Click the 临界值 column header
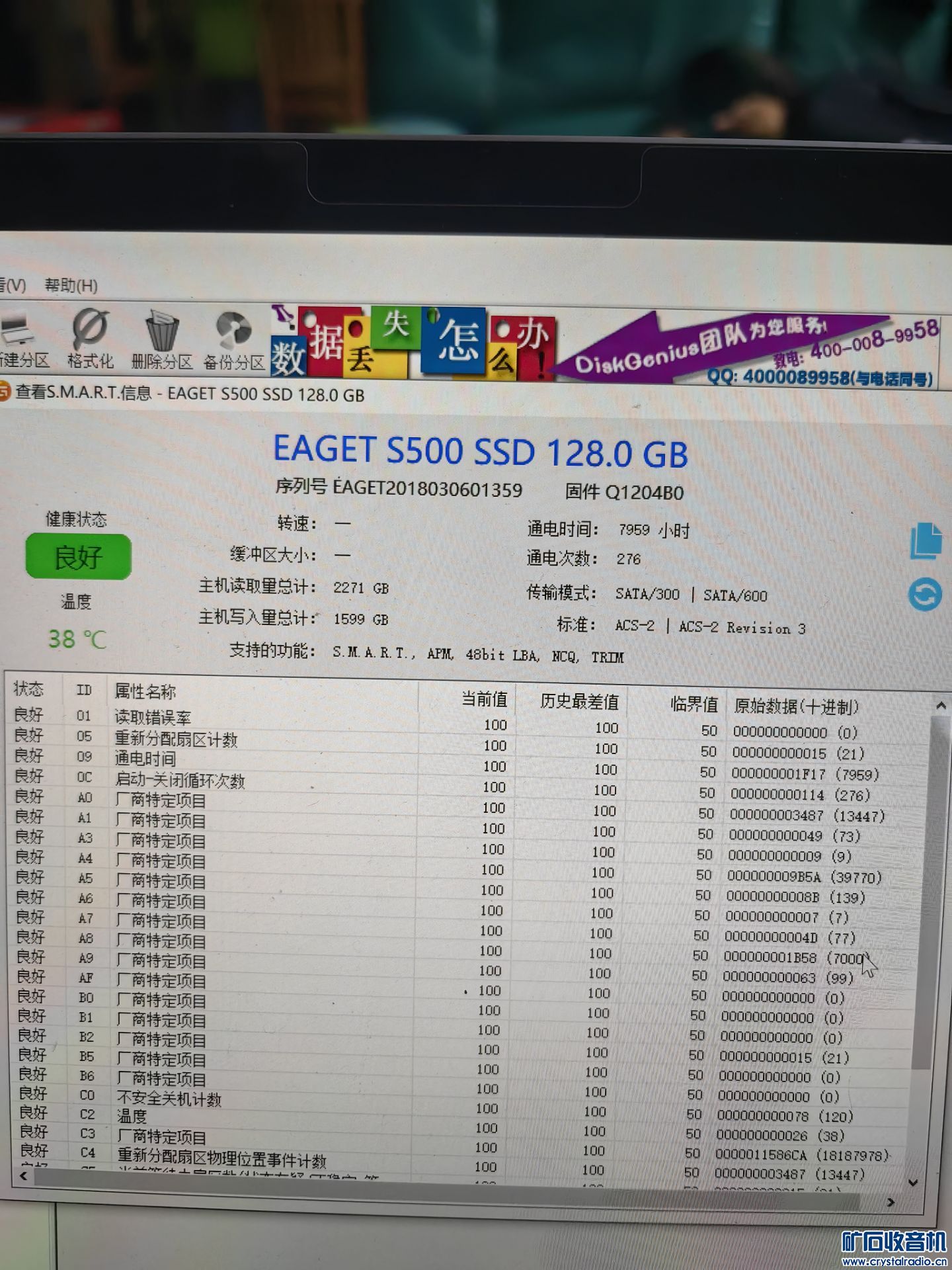This screenshot has height=1270, width=952. coord(694,704)
